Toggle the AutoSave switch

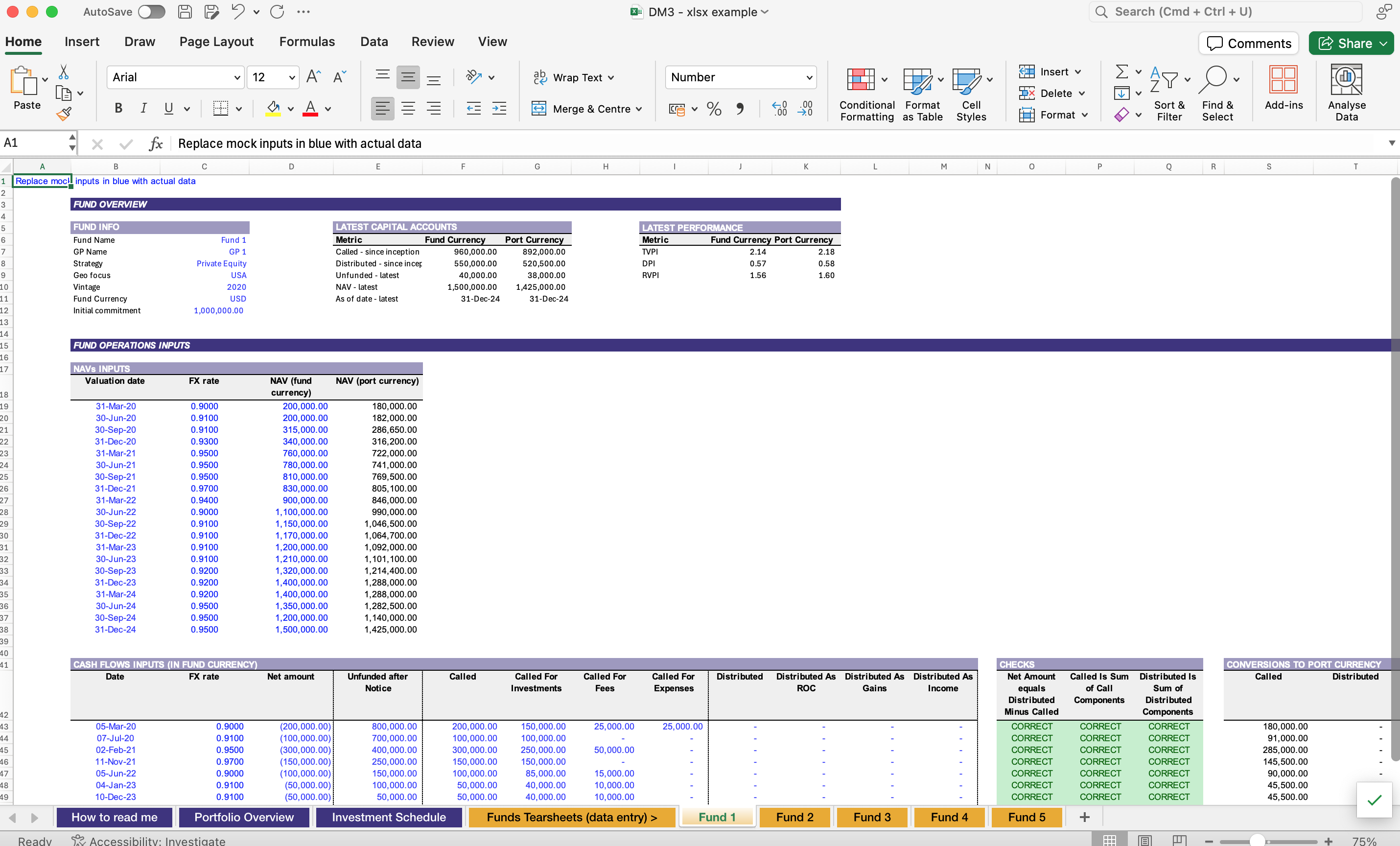[151, 11]
